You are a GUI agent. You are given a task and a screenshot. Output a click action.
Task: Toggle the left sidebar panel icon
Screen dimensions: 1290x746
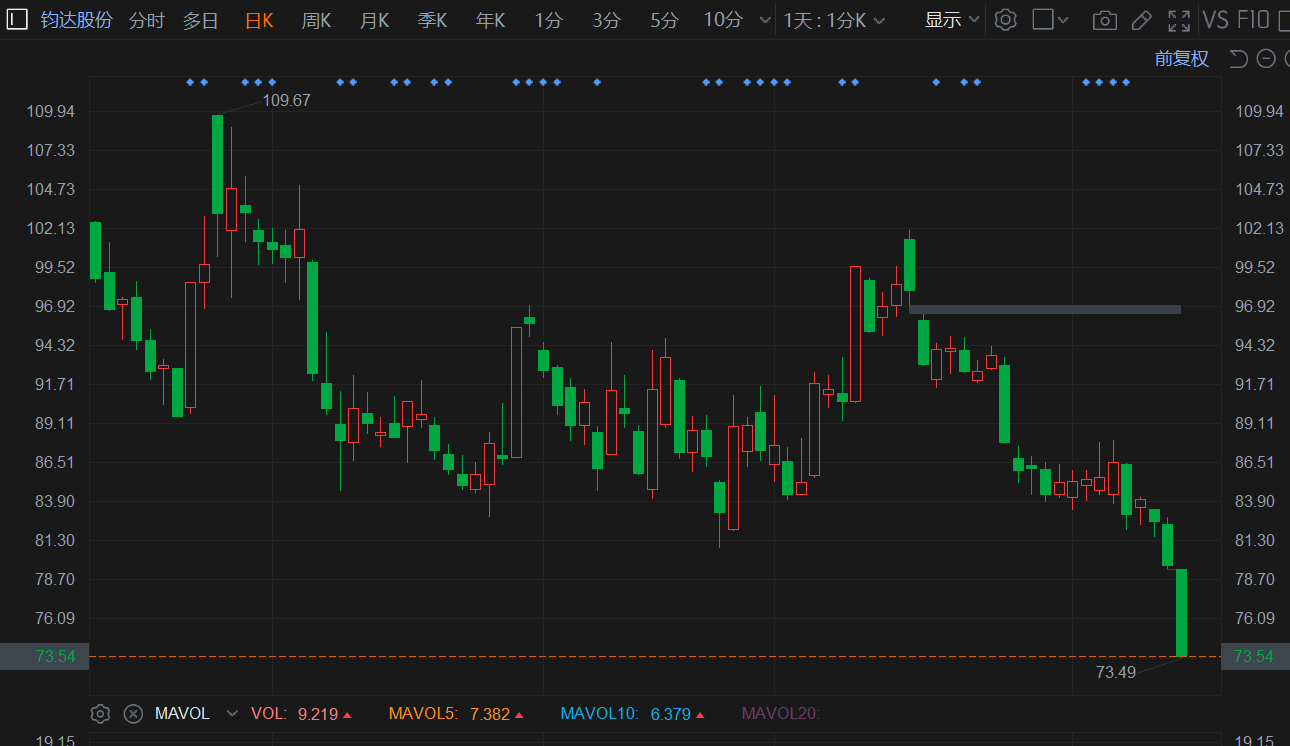click(x=17, y=20)
